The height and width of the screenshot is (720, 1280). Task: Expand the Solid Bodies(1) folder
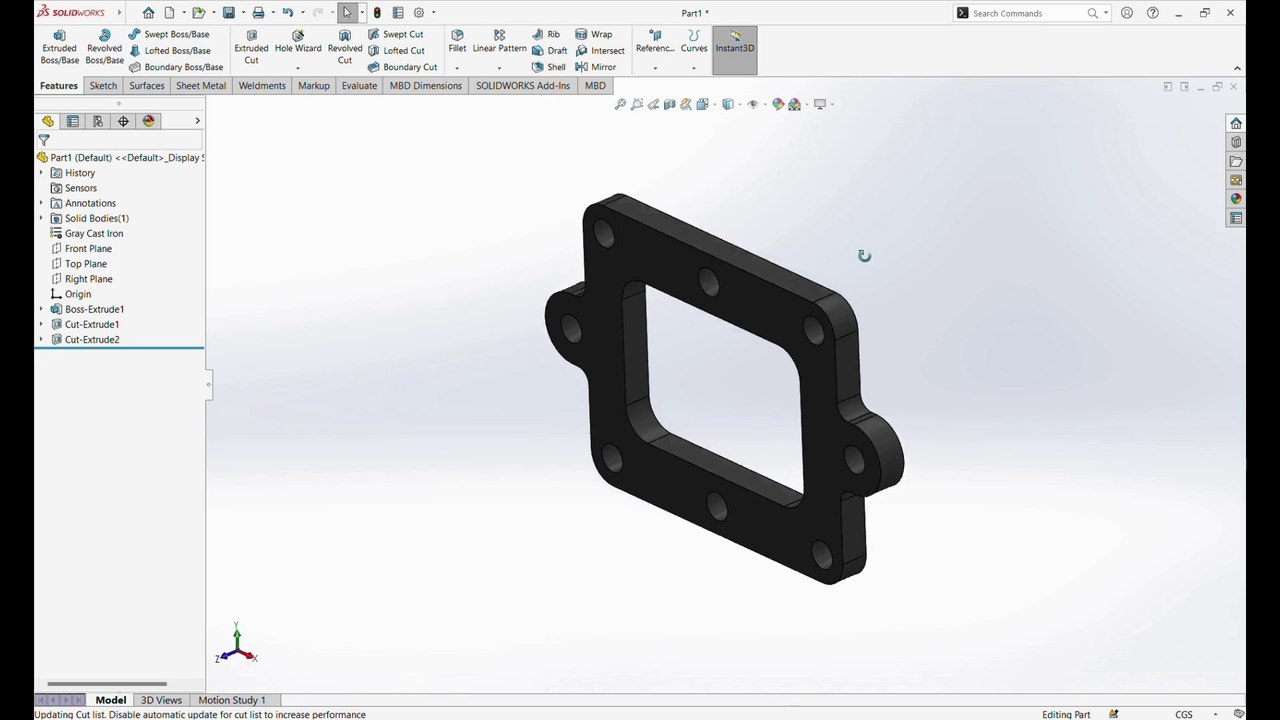[x=41, y=218]
